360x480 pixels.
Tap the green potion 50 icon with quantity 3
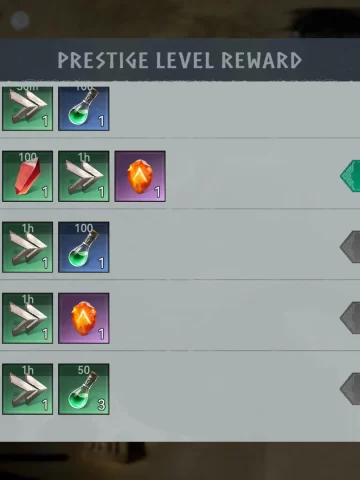coord(84,389)
